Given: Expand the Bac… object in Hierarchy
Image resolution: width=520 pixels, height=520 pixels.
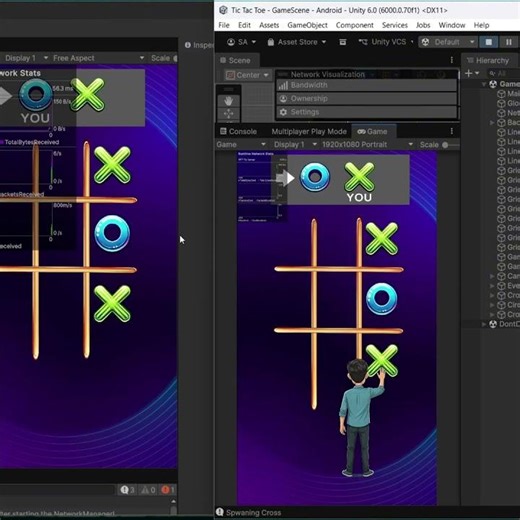Looking at the screenshot, I should (492, 123).
